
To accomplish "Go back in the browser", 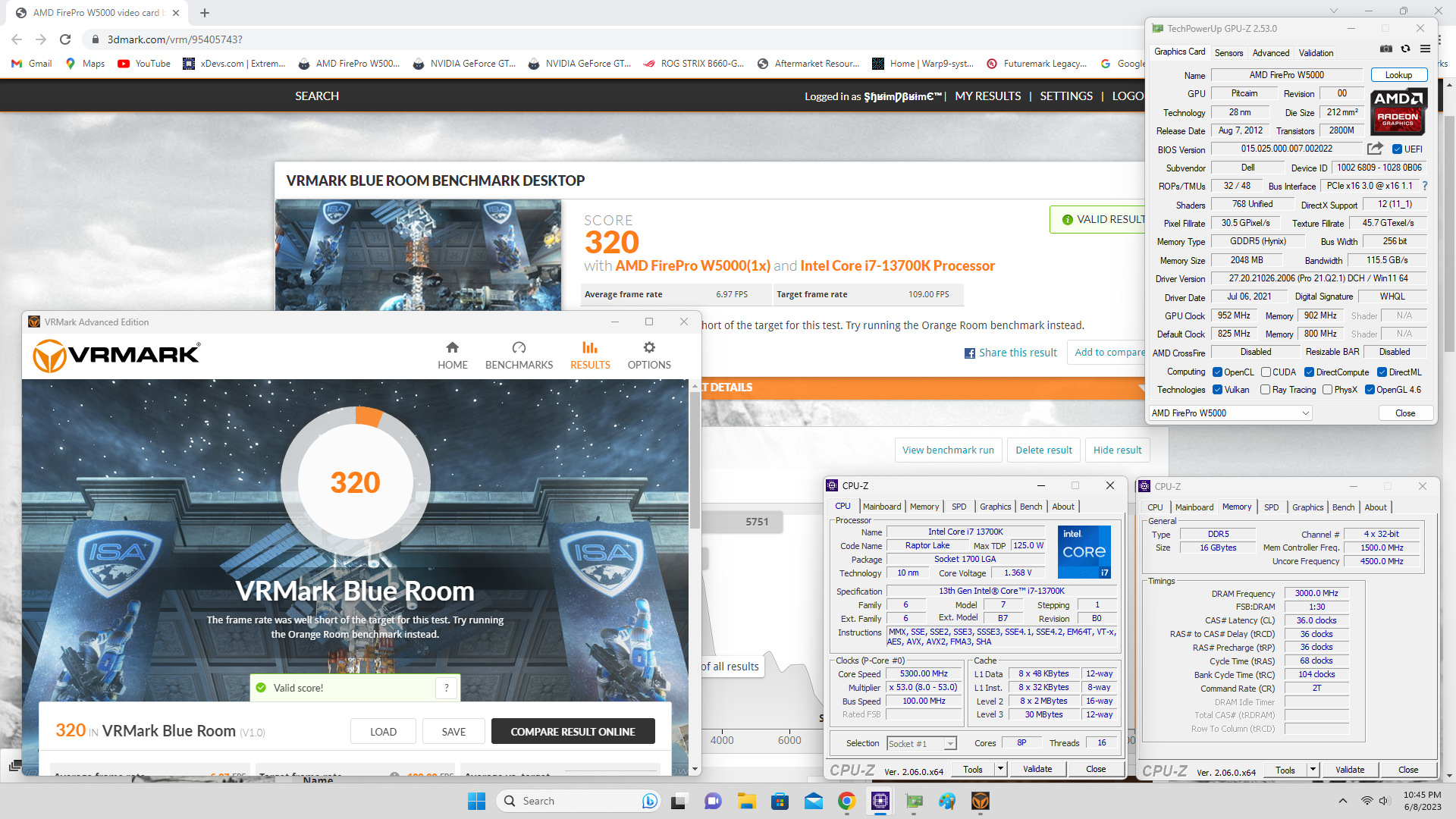I will point(17,39).
